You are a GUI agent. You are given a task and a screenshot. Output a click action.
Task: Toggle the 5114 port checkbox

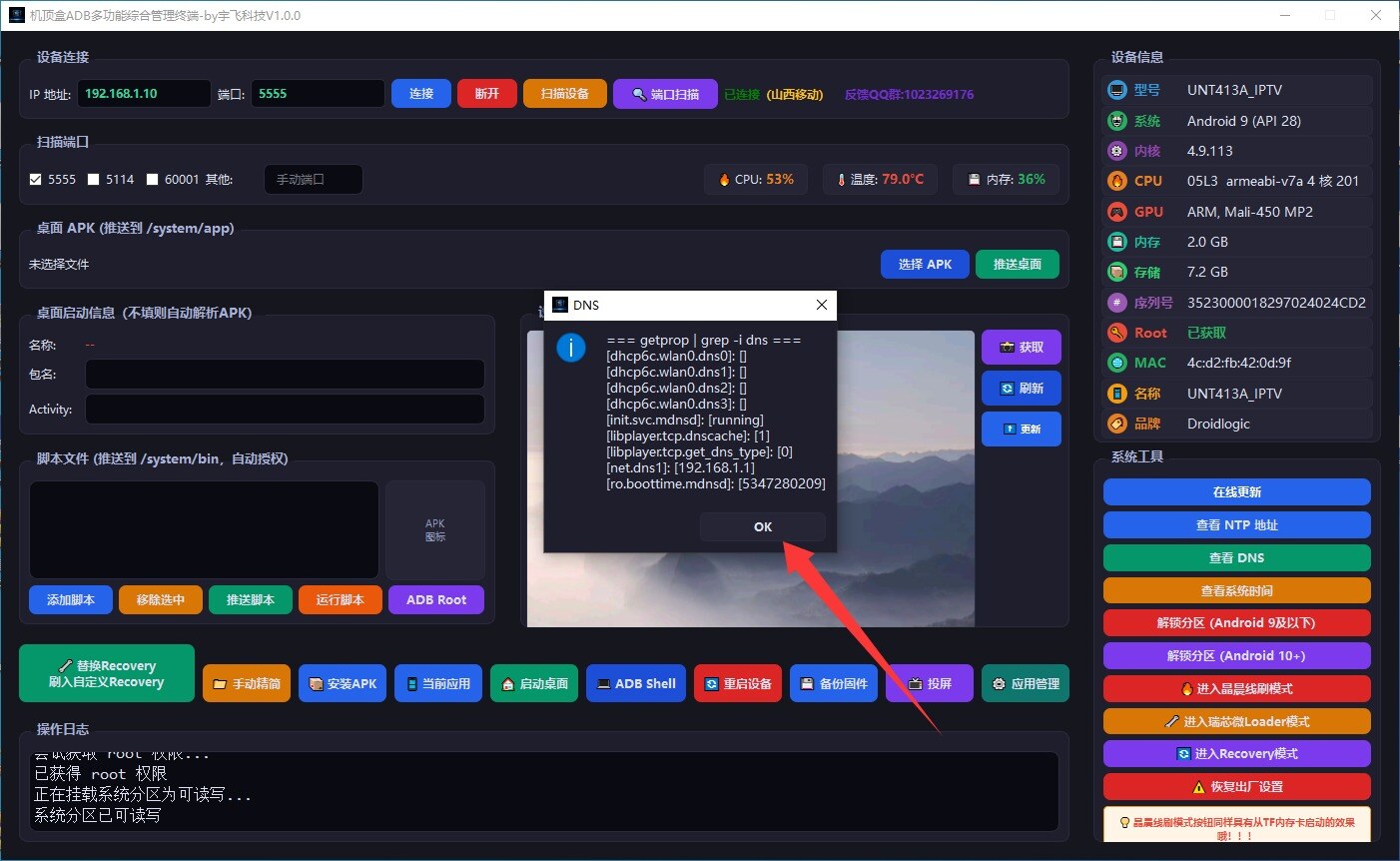pos(94,179)
